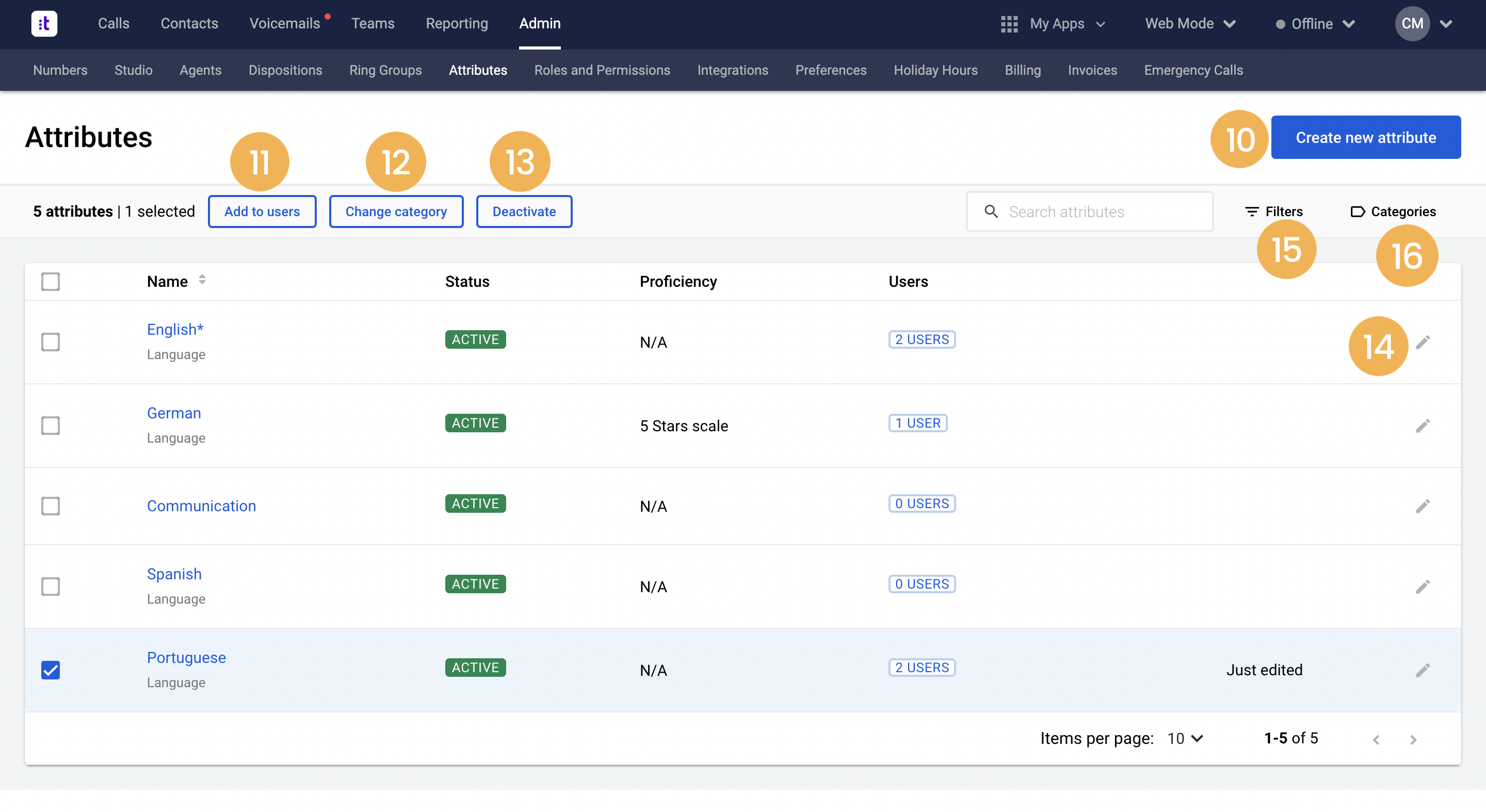
Task: Click the 5 Stars scale proficiency cell
Action: [684, 426]
